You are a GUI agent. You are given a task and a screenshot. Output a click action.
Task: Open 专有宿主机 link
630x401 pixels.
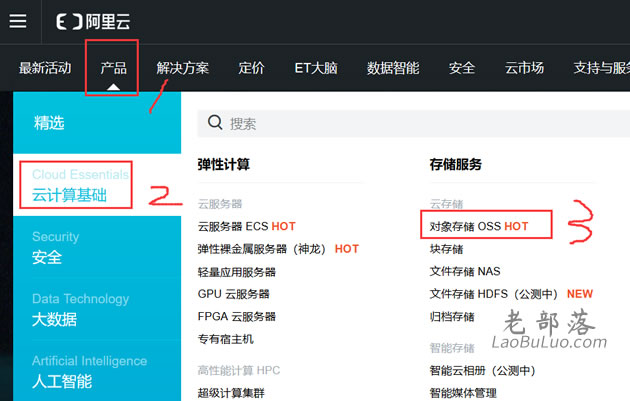coord(225,339)
